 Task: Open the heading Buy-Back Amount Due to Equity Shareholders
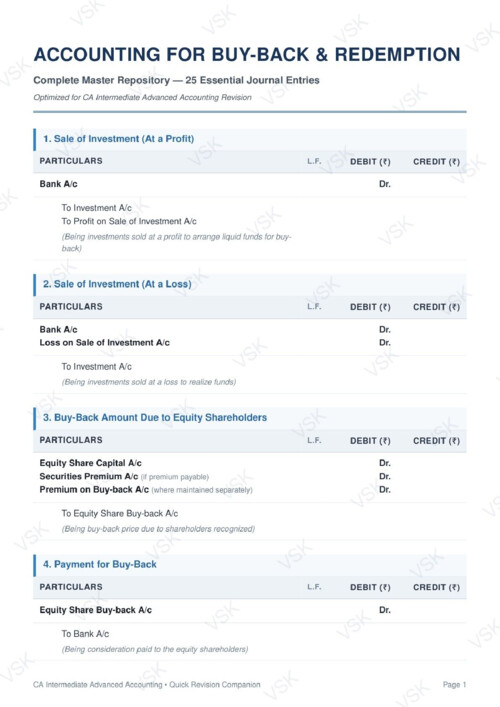tap(155, 418)
